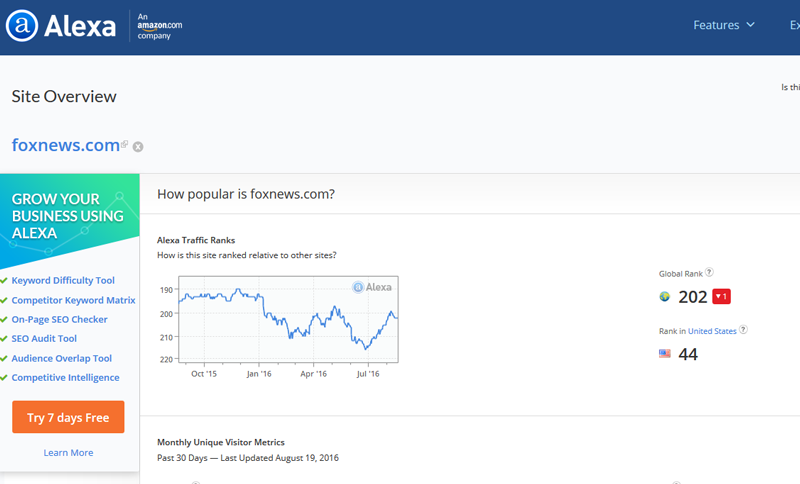Click the checkmark beside SEO Audit Tool
The image size is (800, 484).
pyautogui.click(x=4, y=339)
